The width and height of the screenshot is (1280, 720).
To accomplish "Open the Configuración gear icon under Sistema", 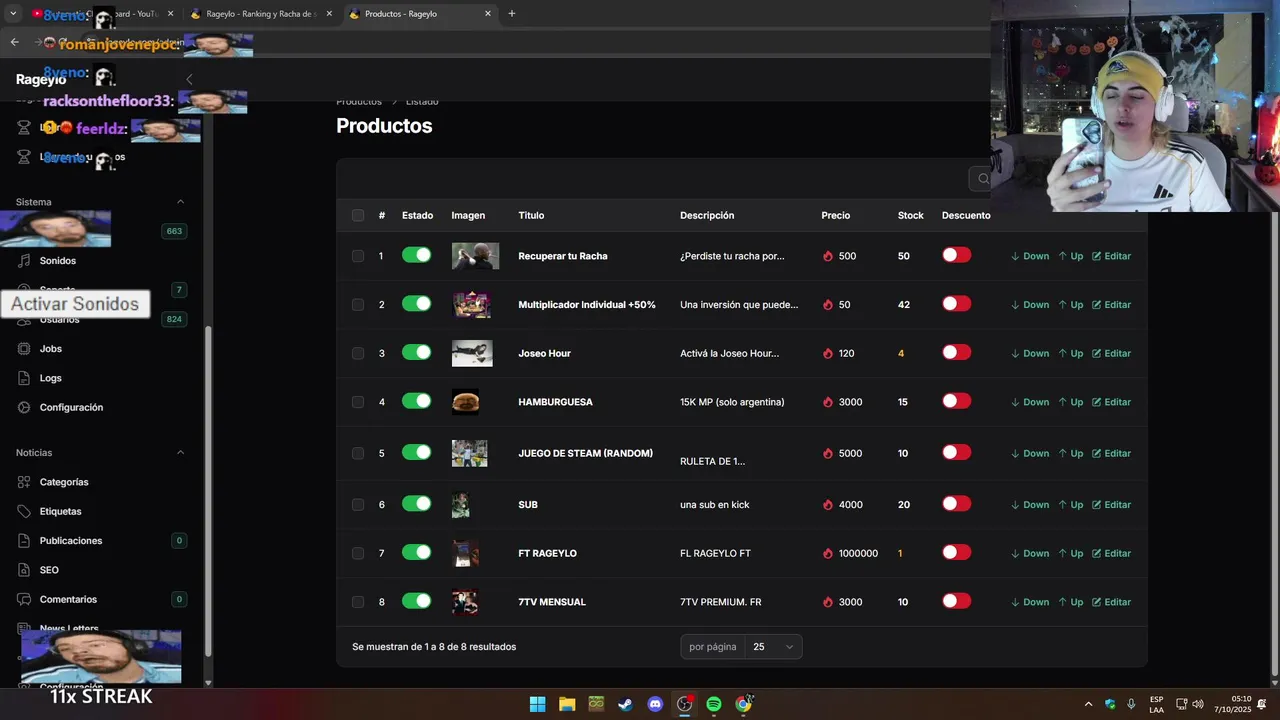I will 24,407.
